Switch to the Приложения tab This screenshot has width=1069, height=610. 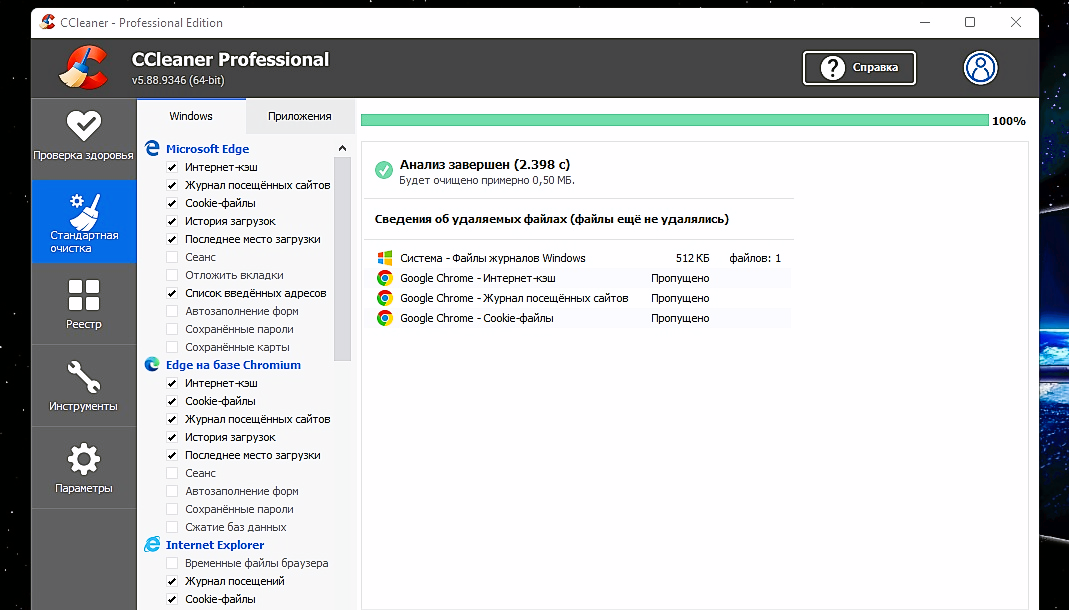[x=299, y=116]
